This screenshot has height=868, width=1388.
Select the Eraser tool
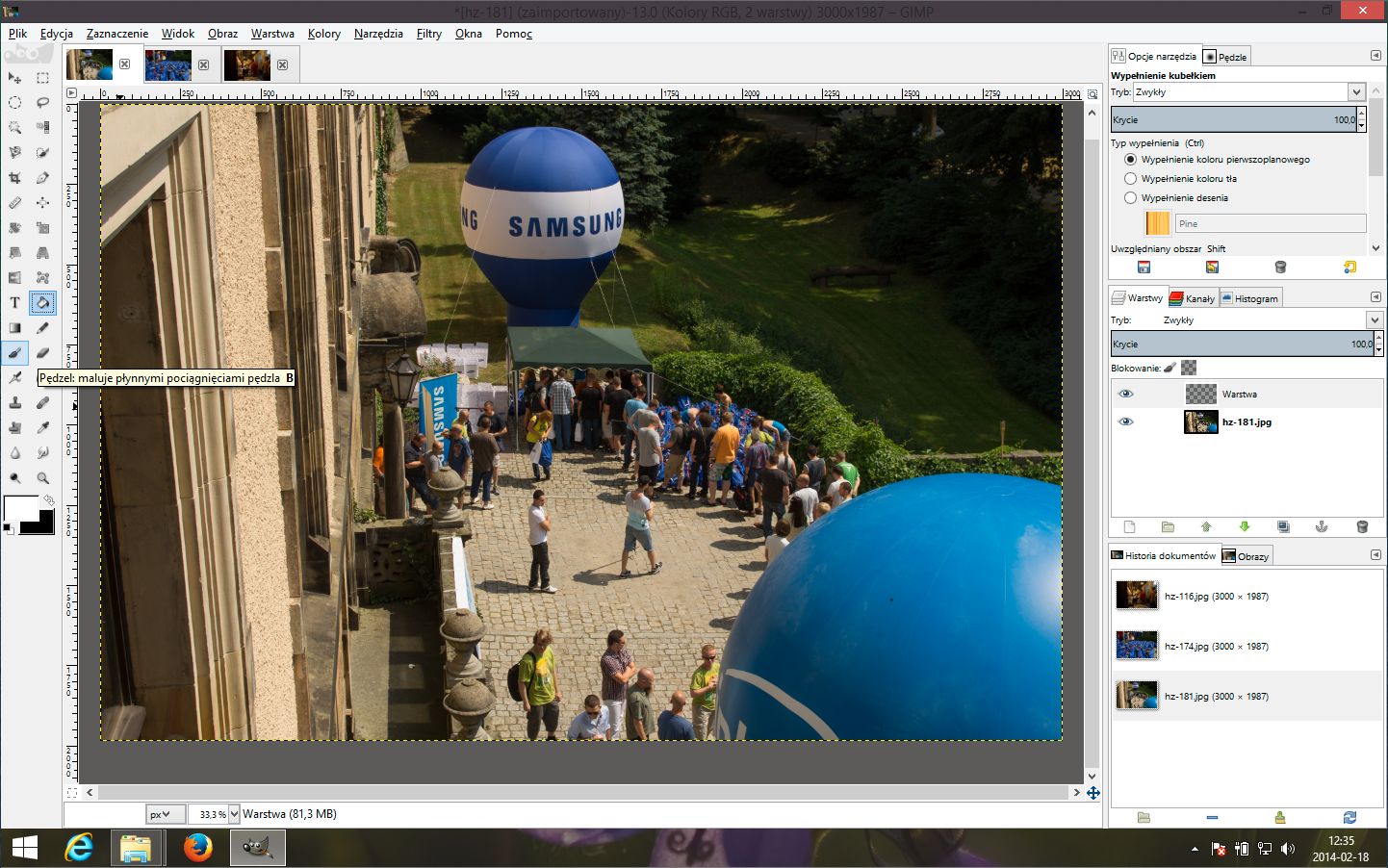click(43, 353)
